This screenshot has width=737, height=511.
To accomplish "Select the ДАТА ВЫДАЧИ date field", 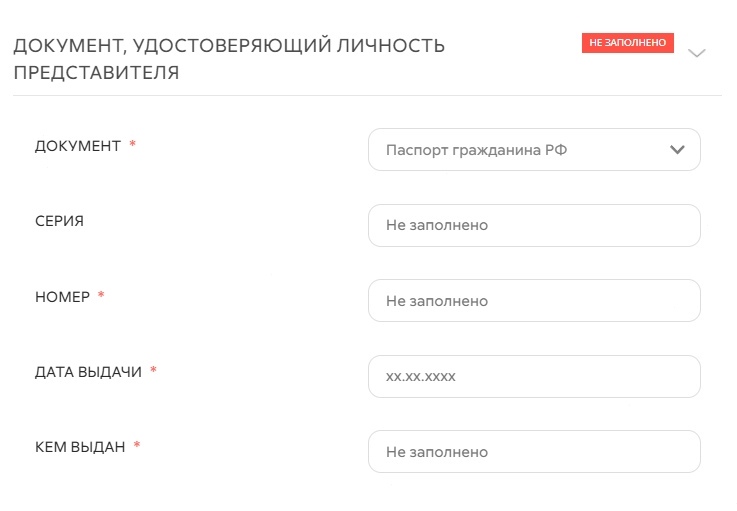I will pyautogui.click(x=534, y=376).
